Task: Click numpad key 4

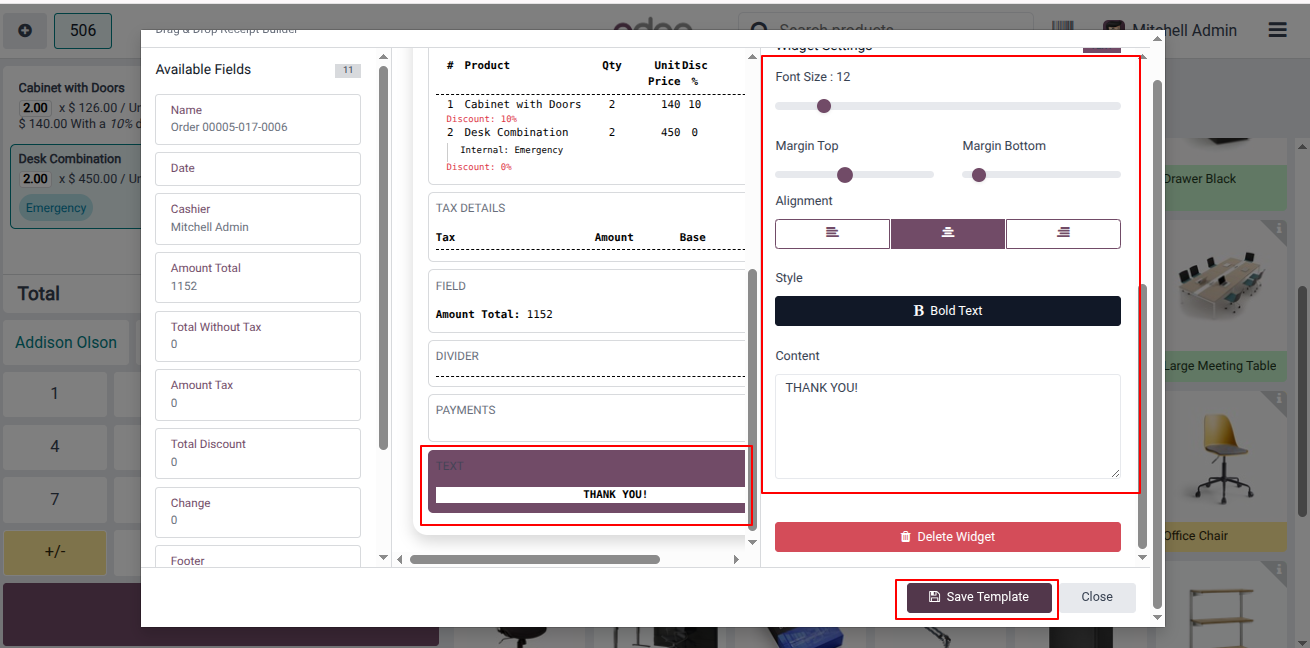Action: click(55, 446)
